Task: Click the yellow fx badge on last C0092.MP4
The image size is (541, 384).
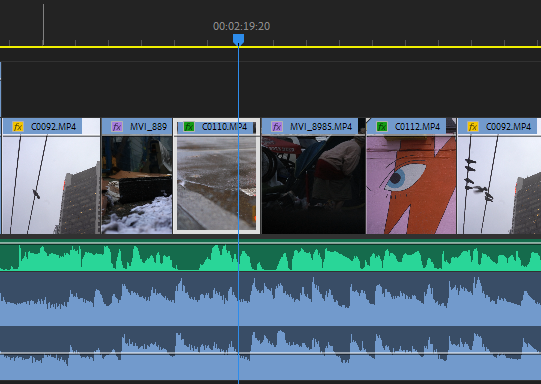Action: coord(473,127)
